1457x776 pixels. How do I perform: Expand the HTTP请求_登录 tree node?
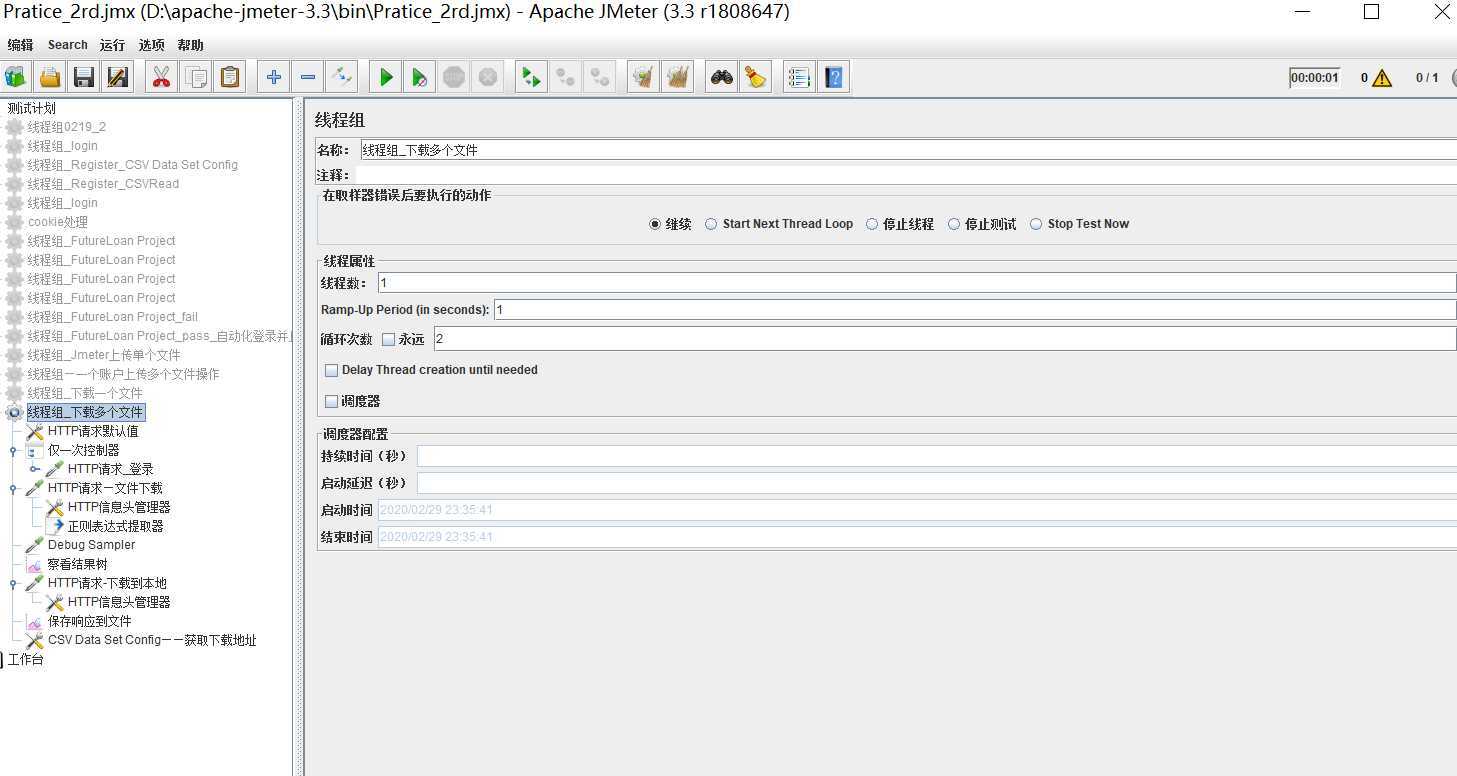[x=33, y=469]
